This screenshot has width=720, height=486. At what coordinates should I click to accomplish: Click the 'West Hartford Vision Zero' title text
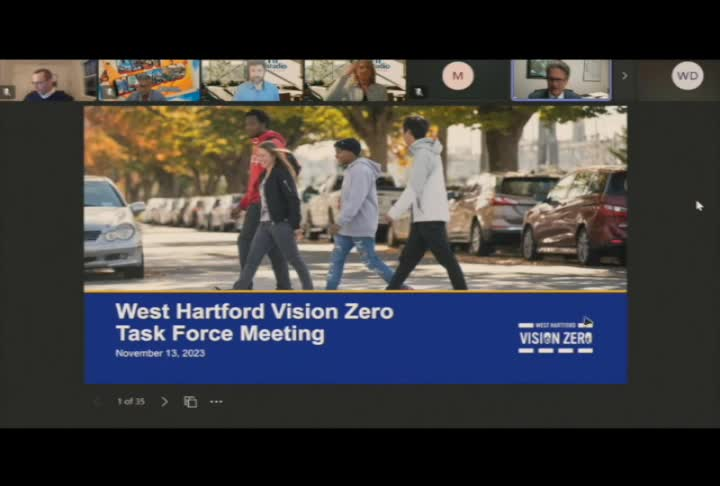point(254,311)
